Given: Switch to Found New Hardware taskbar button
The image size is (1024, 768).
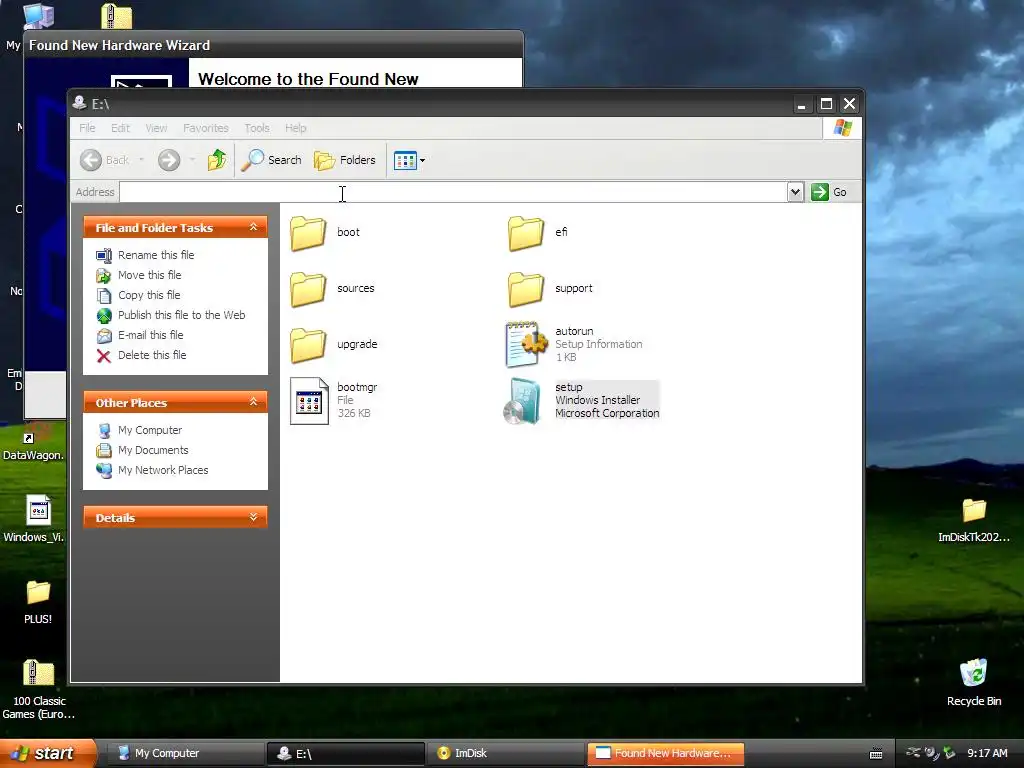Looking at the screenshot, I should tap(665, 753).
